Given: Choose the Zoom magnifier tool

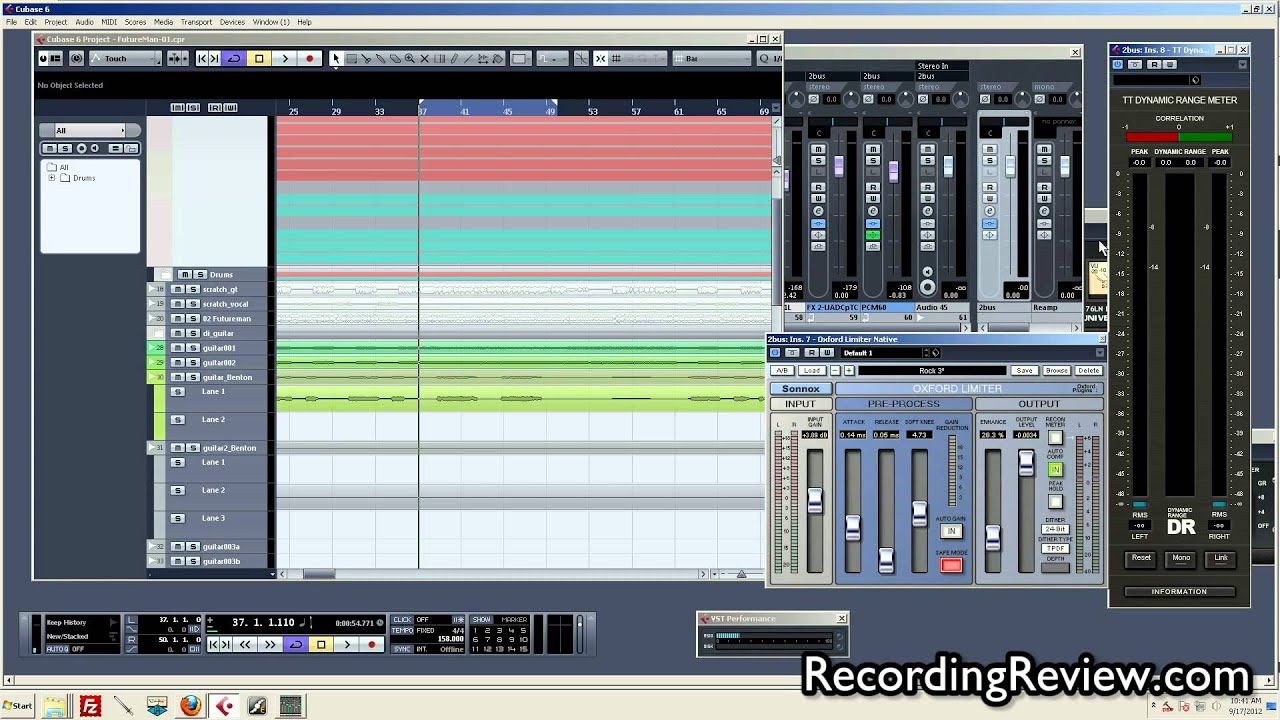Looking at the screenshot, I should (410, 59).
